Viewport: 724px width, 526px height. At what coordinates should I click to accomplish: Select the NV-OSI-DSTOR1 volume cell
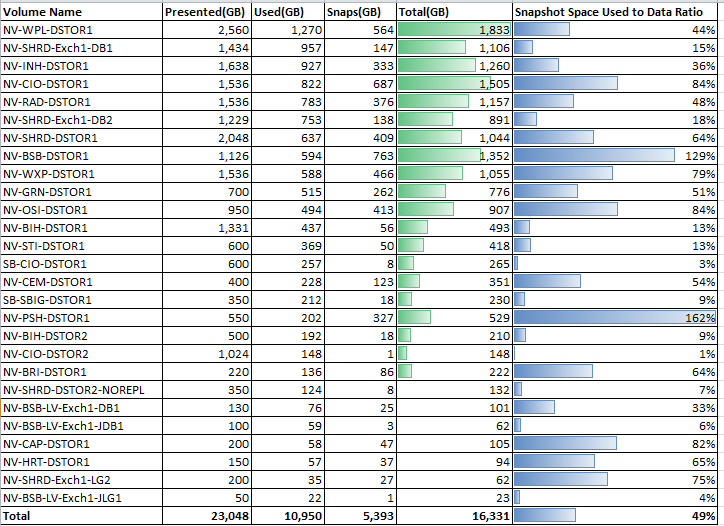click(82, 210)
